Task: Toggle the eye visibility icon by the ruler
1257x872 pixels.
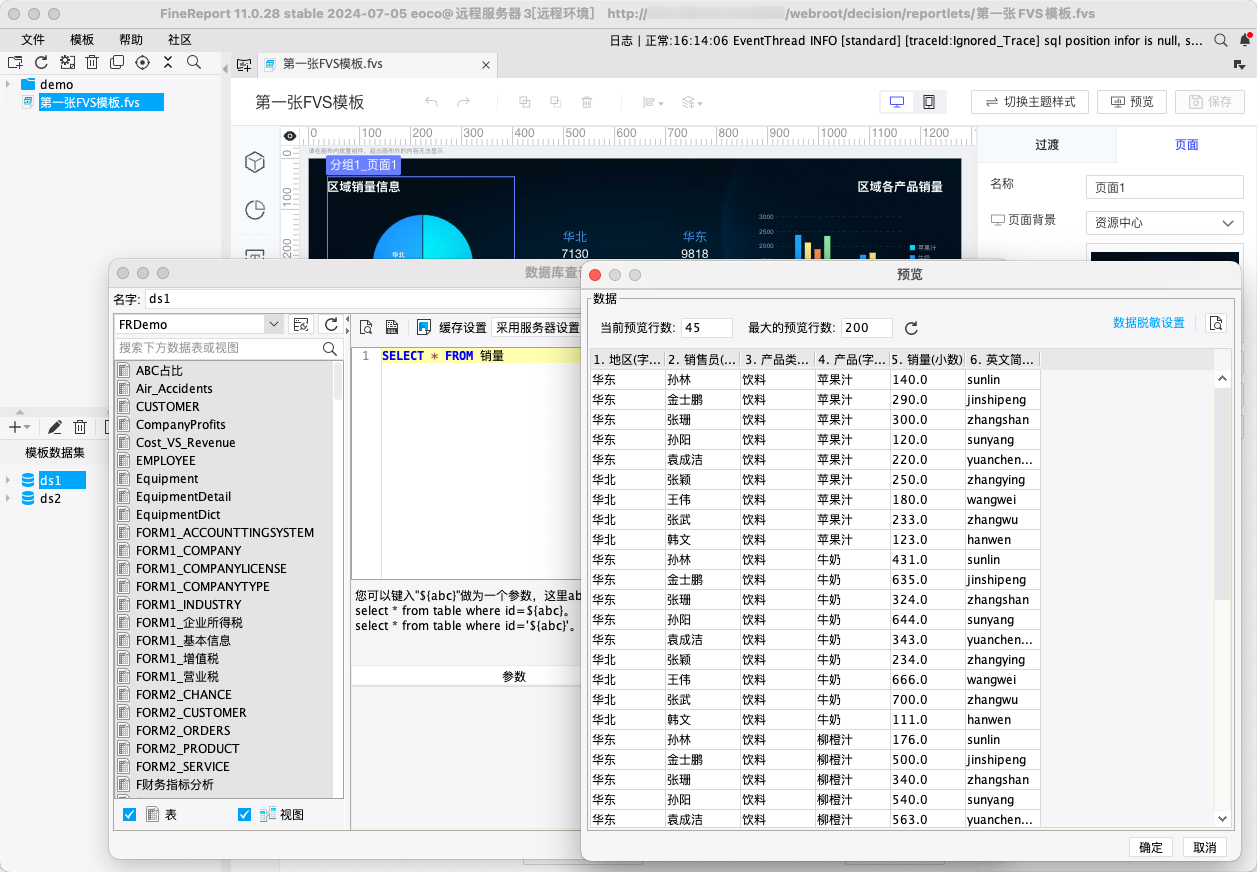Action: 290,135
